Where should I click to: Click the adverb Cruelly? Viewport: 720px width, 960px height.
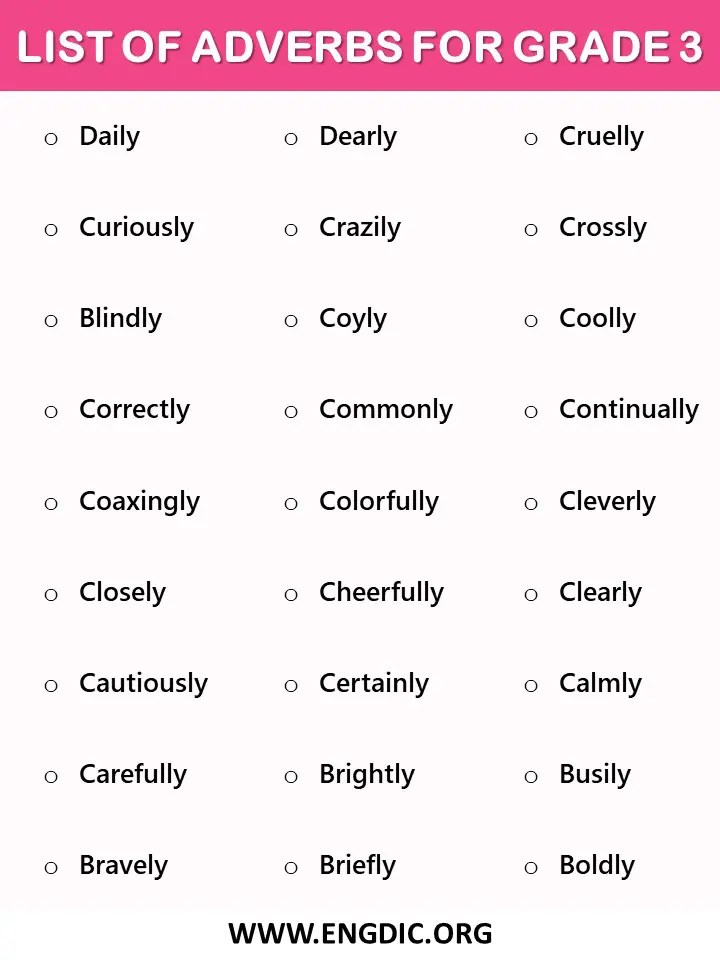601,137
